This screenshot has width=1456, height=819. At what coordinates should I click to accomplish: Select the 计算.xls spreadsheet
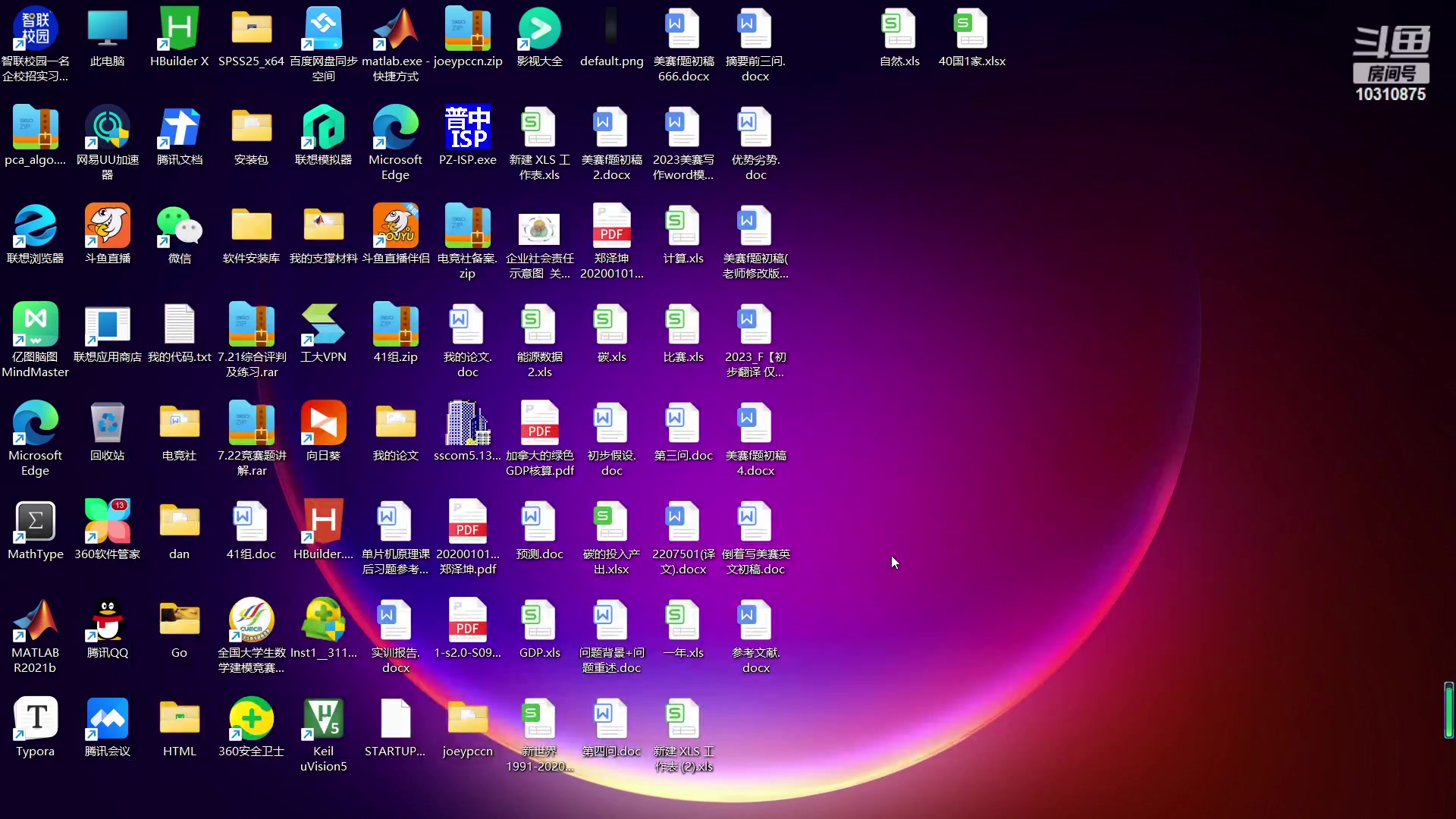[x=683, y=234]
